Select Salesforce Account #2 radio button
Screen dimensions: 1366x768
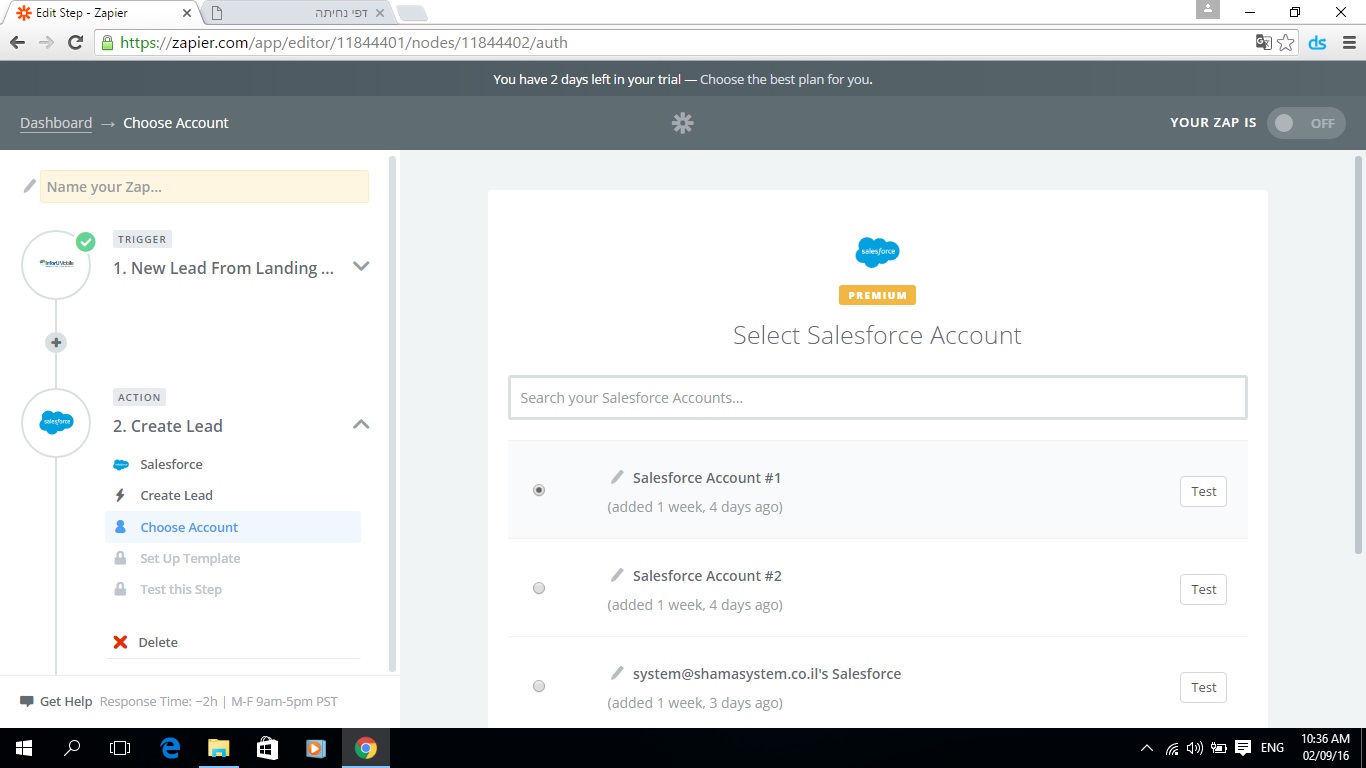[539, 588]
